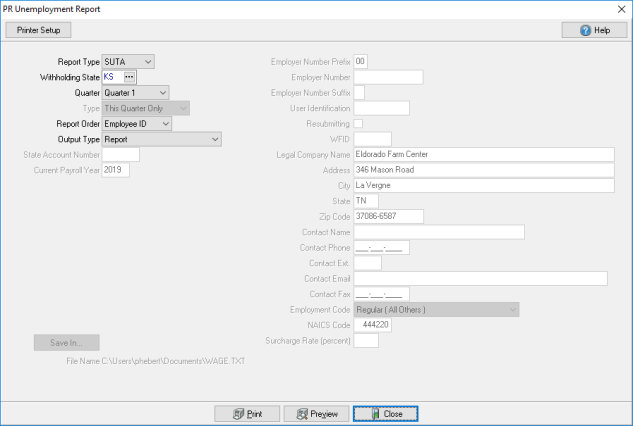Select the Employer Number field
This screenshot has width=633, height=426.
[x=389, y=77]
